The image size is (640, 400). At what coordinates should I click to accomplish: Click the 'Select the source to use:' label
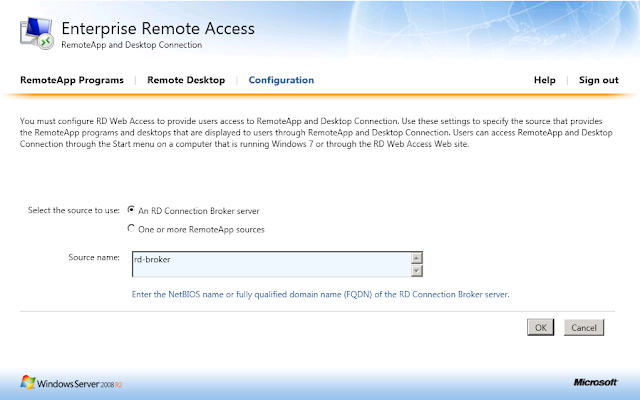tap(73, 210)
